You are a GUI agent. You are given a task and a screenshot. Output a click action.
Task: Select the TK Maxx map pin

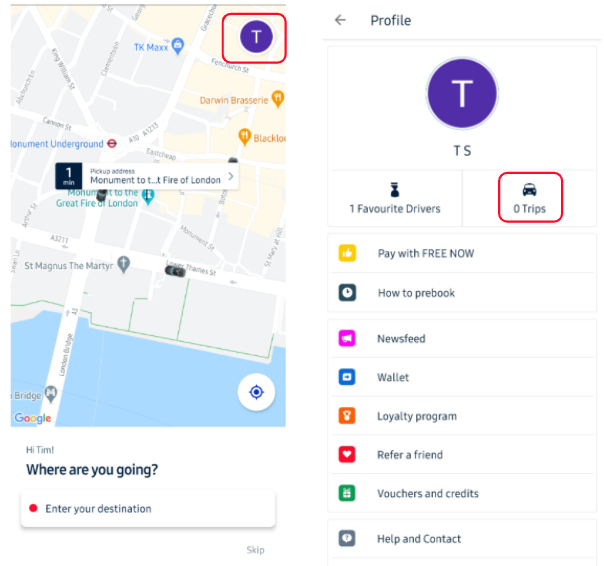coord(178,46)
